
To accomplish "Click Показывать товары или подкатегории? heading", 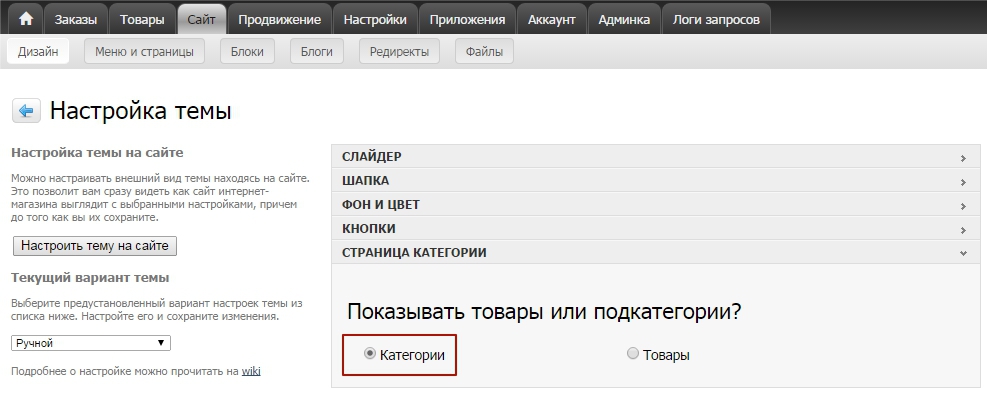I will pyautogui.click(x=544, y=312).
